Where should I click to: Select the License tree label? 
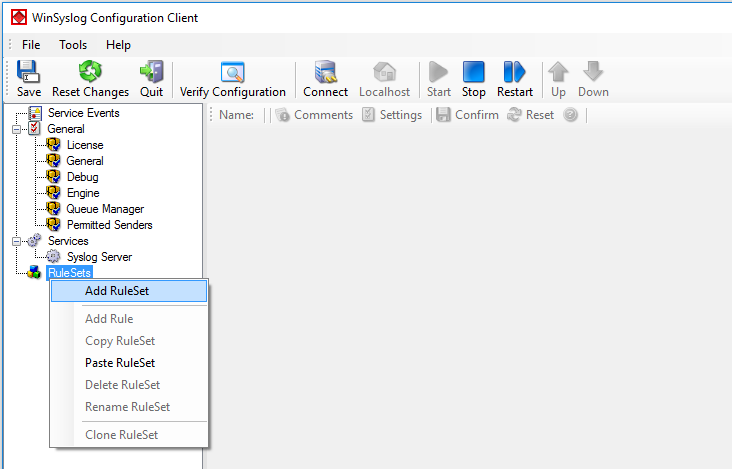pyautogui.click(x=85, y=145)
